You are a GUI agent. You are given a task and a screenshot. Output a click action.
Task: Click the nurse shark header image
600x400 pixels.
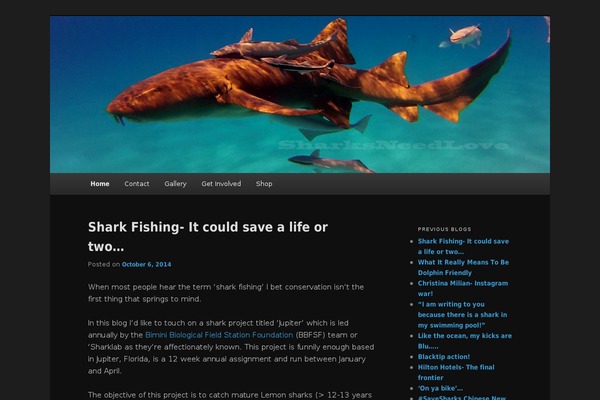coord(300,94)
